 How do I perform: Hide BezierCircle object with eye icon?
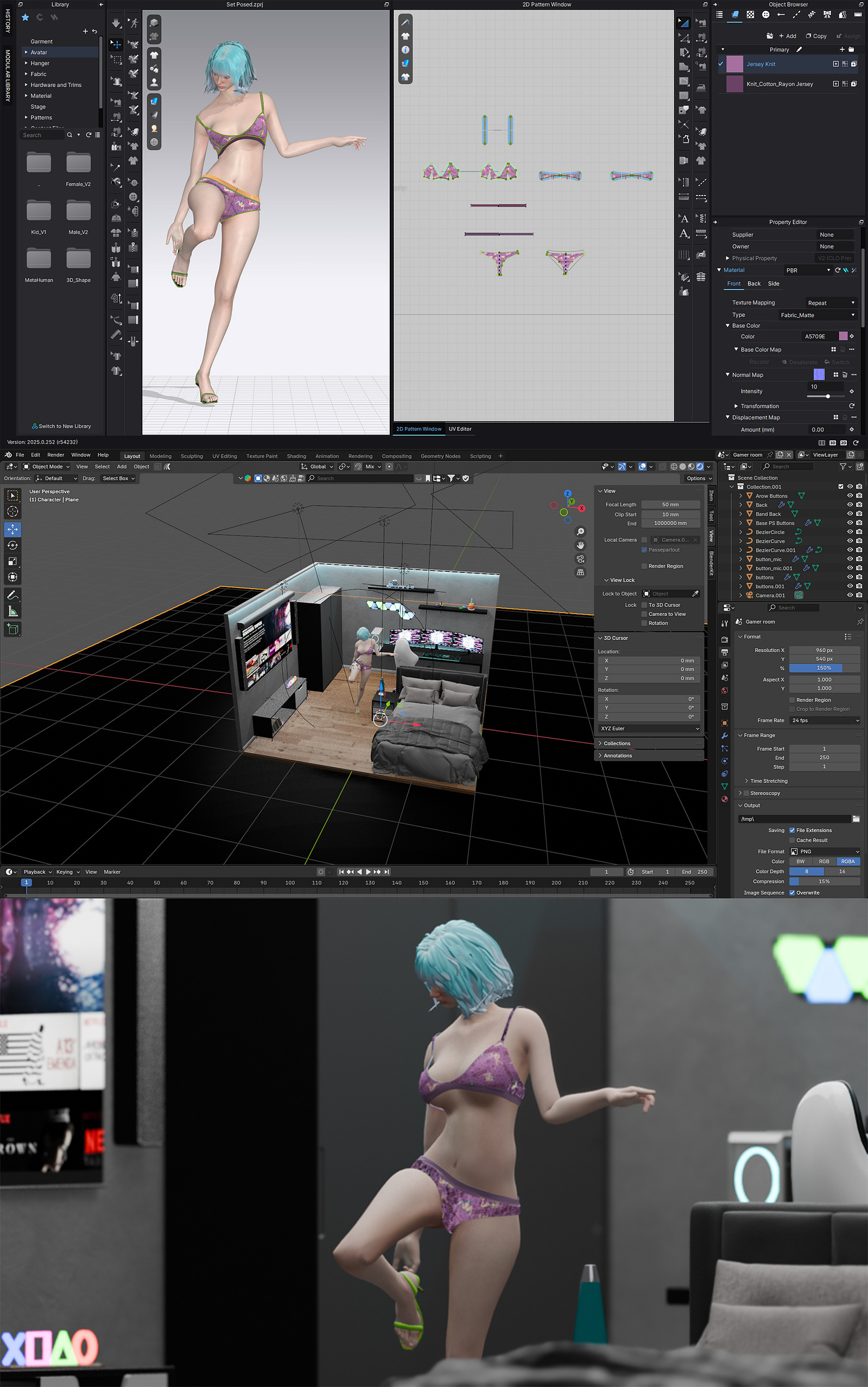850,532
